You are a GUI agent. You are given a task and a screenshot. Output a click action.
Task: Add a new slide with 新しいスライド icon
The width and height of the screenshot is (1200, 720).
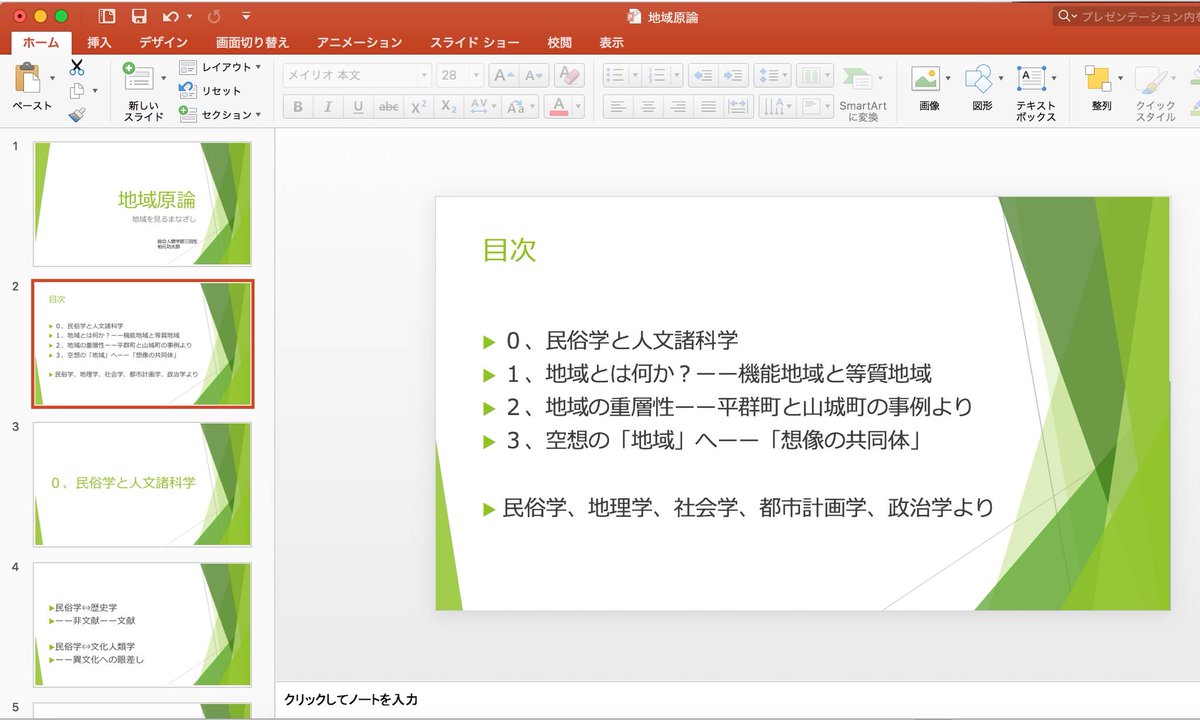tap(138, 77)
